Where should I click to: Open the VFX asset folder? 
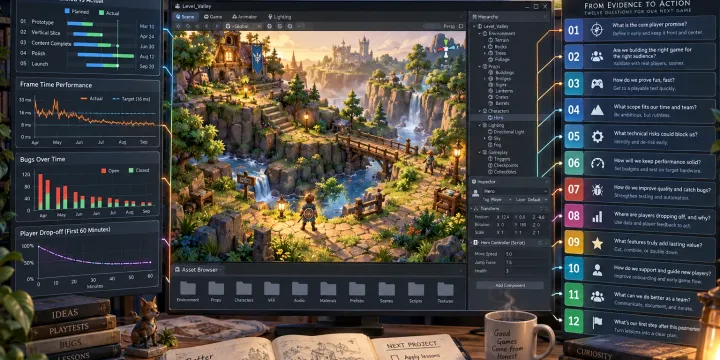pos(271,291)
